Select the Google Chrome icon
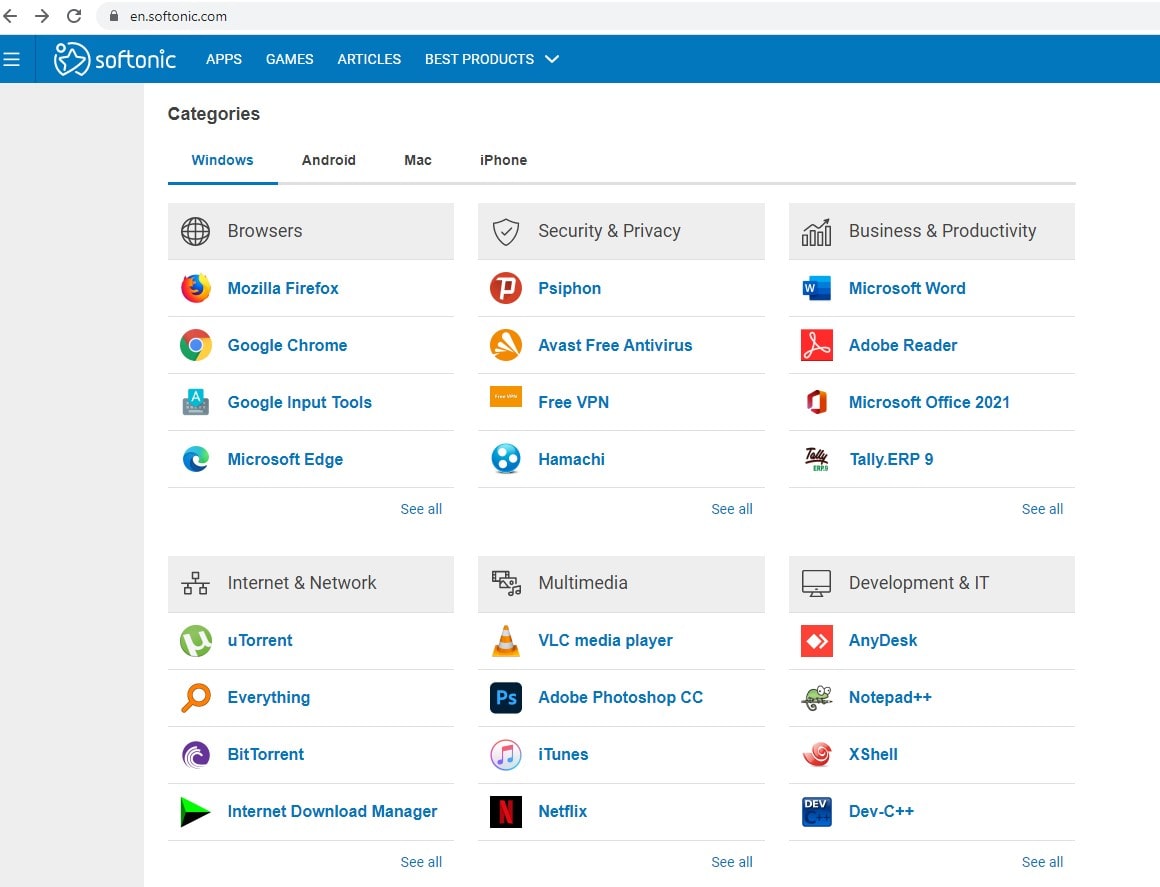Viewport: 1160px width, 887px height. [x=195, y=345]
